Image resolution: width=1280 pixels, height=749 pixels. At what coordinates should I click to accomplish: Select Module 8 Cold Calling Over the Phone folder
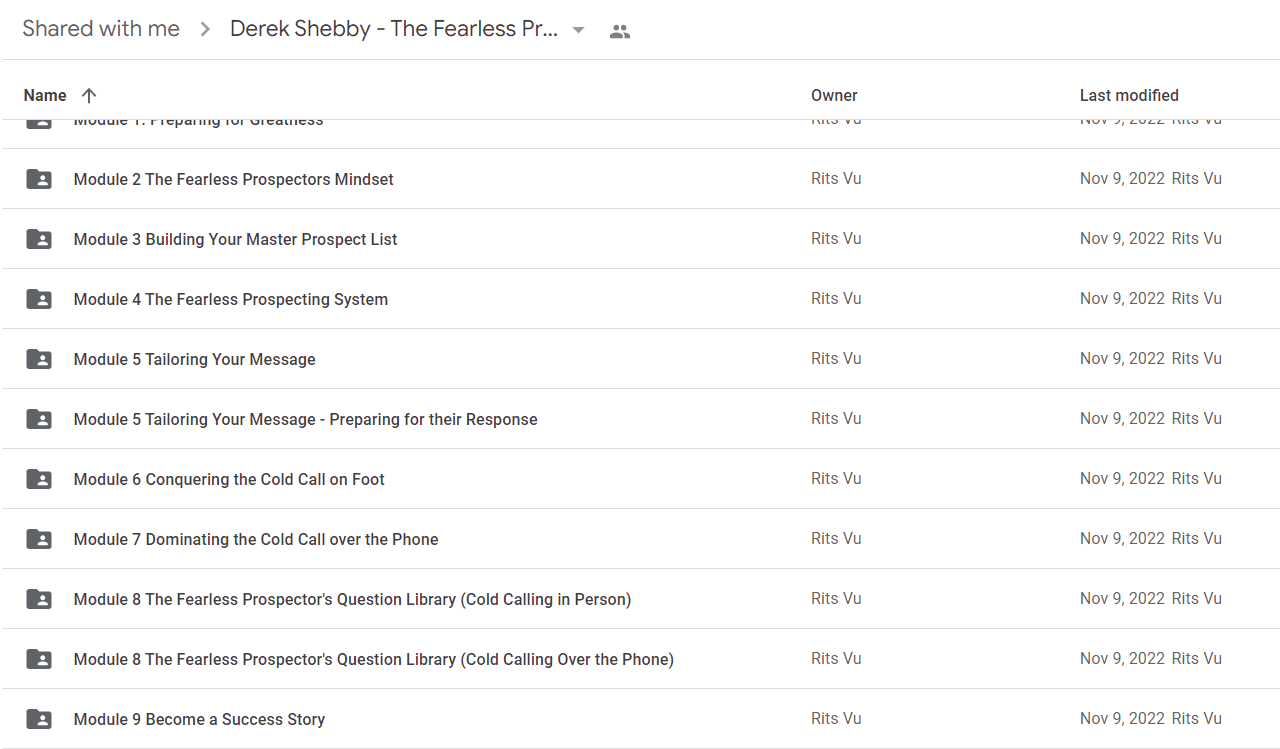point(640,659)
